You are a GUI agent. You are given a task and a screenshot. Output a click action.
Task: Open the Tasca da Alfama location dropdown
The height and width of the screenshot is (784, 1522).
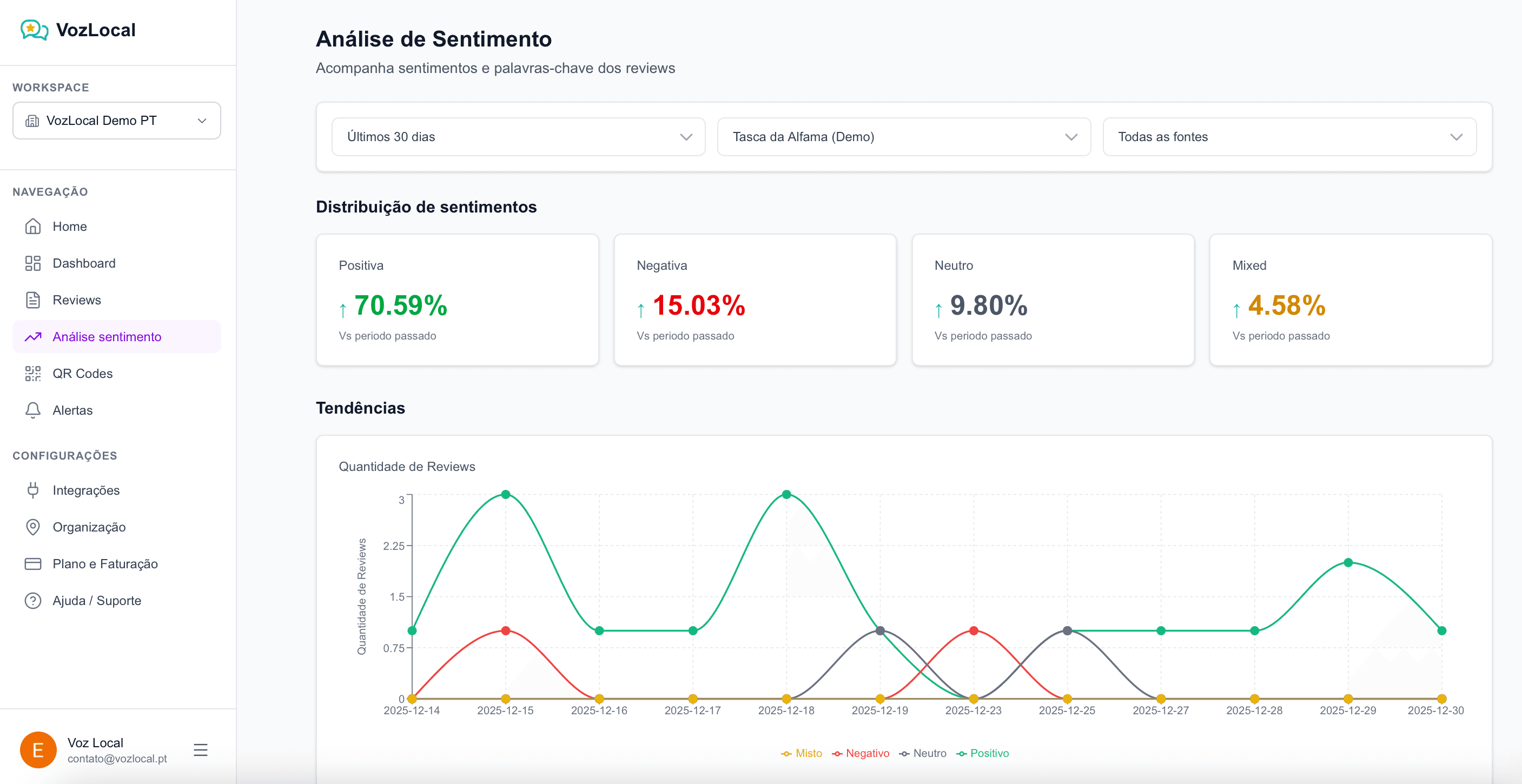903,136
